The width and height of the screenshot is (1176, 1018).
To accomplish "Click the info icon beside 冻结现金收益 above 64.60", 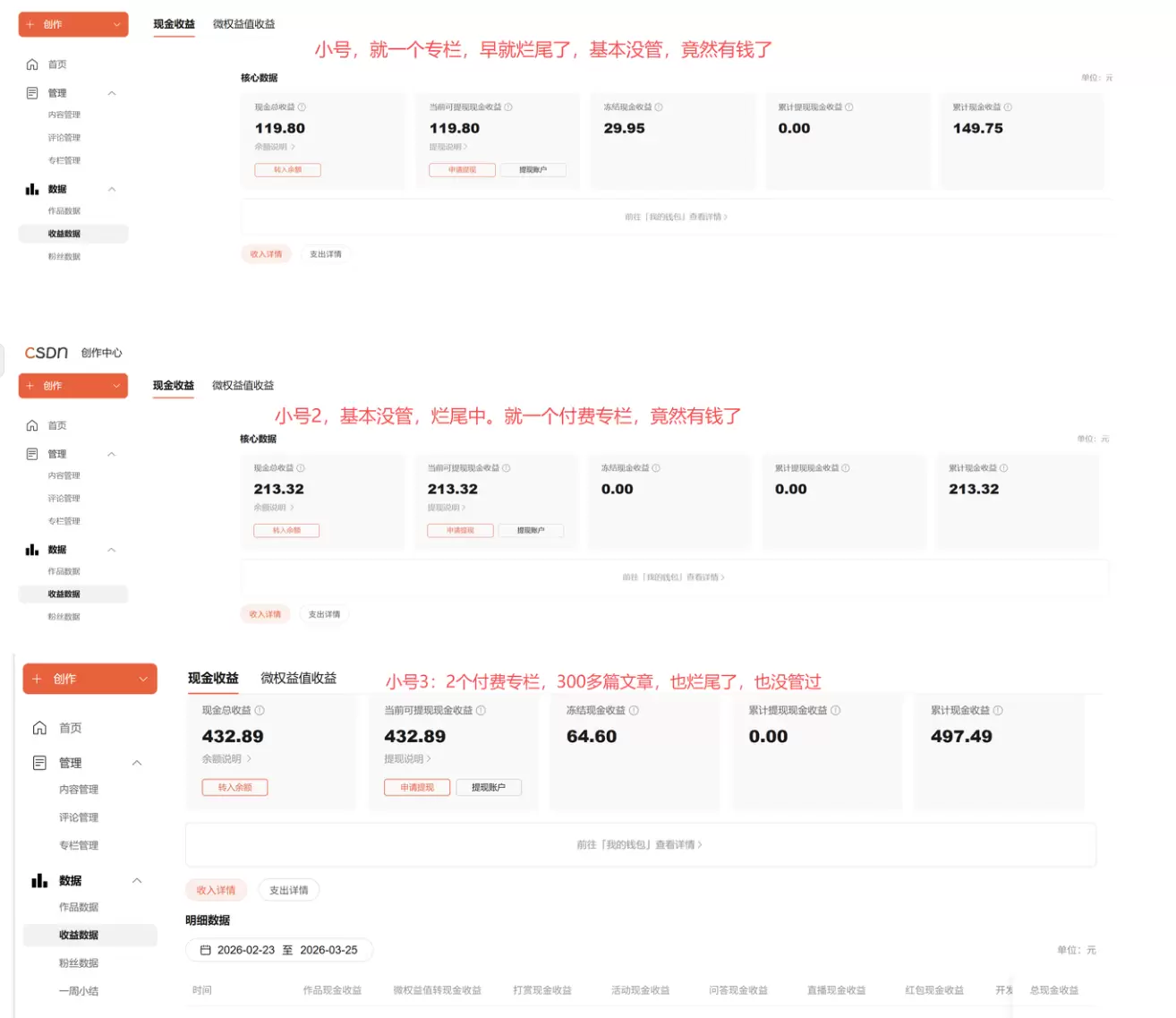I will 634,710.
